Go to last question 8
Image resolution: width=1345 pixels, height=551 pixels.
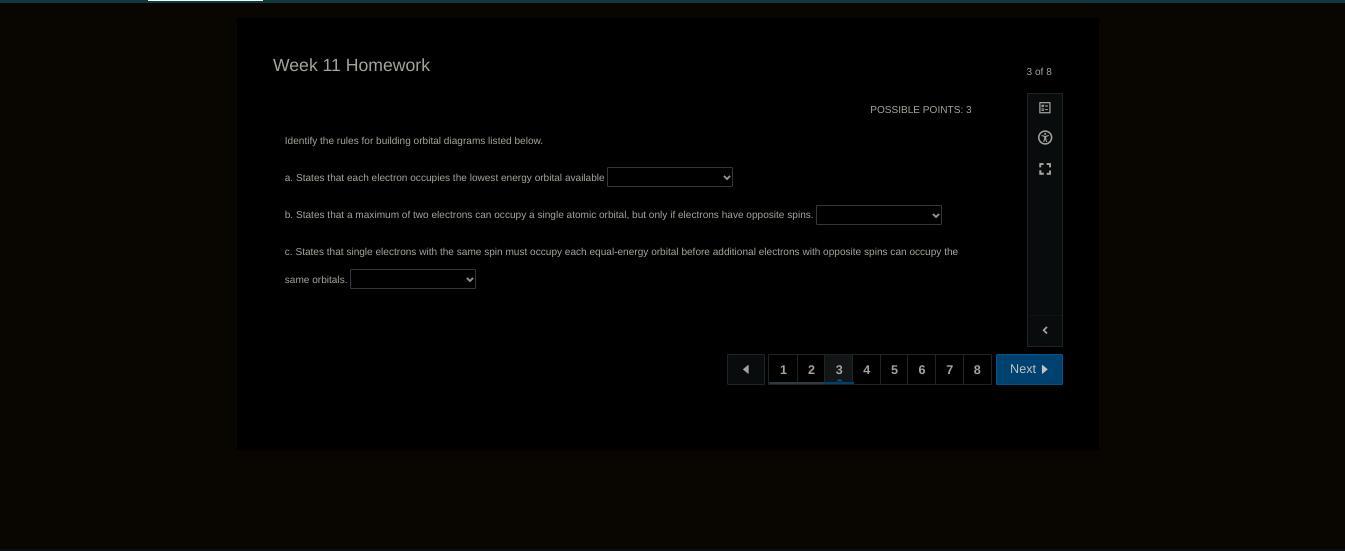(x=977, y=369)
